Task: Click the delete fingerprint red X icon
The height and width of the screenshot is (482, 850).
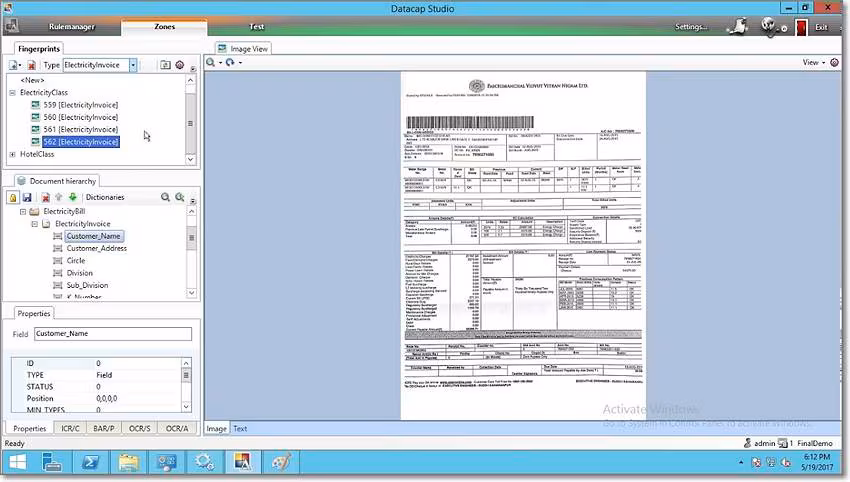Action: tap(31, 65)
